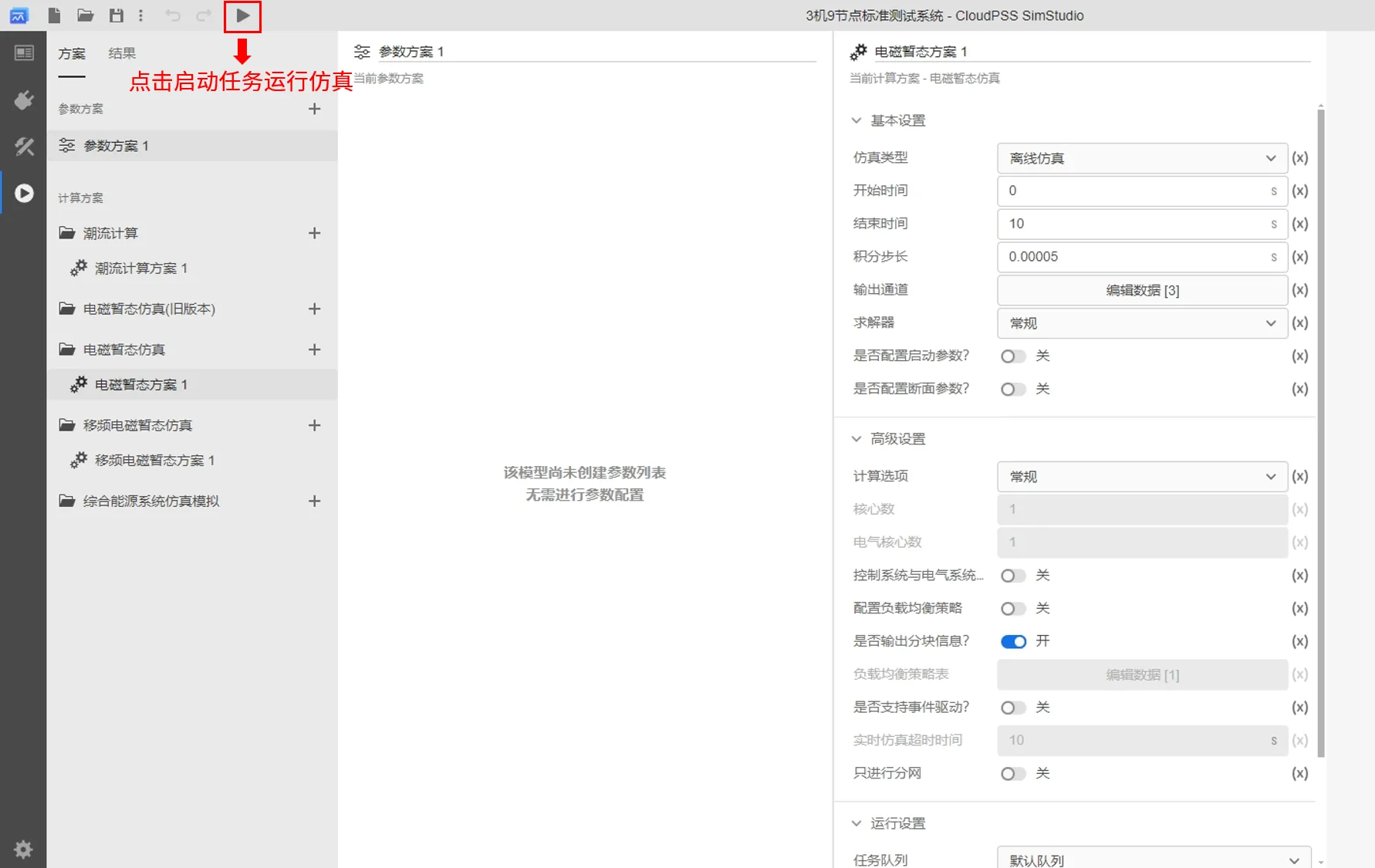
Task: Click the CloudPSS logo icon
Action: (x=19, y=15)
